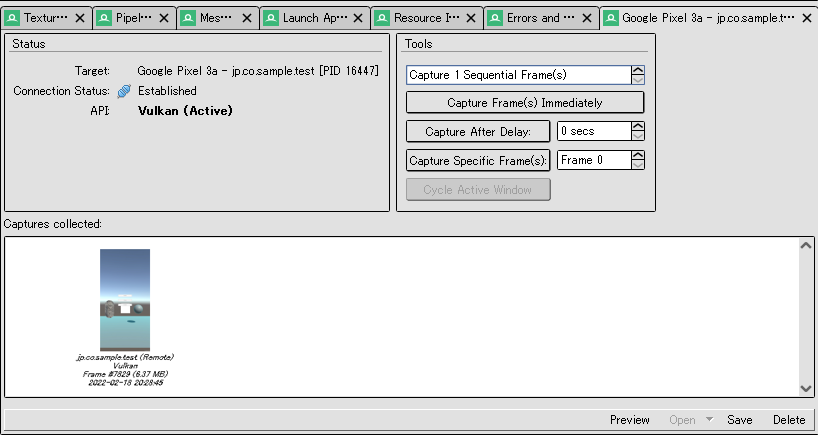Image resolution: width=818 pixels, height=435 pixels.
Task: Click Capture Specific Frame(s) button
Action: 478,161
